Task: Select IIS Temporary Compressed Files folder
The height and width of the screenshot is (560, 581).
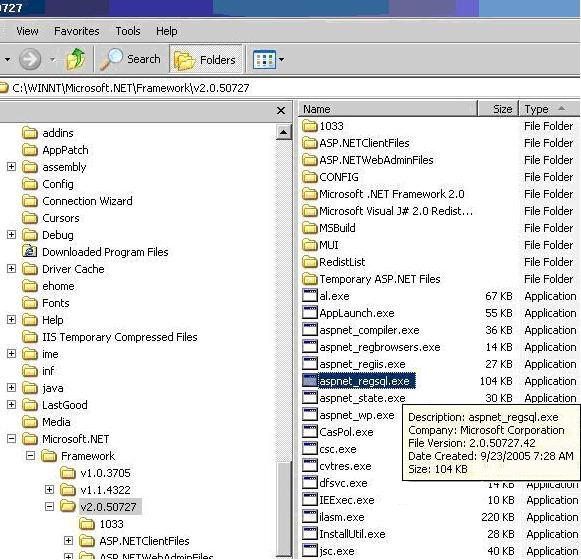Action: click(109, 337)
